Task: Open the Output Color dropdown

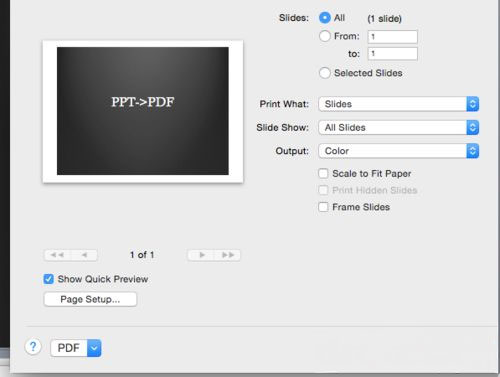Action: (x=399, y=151)
